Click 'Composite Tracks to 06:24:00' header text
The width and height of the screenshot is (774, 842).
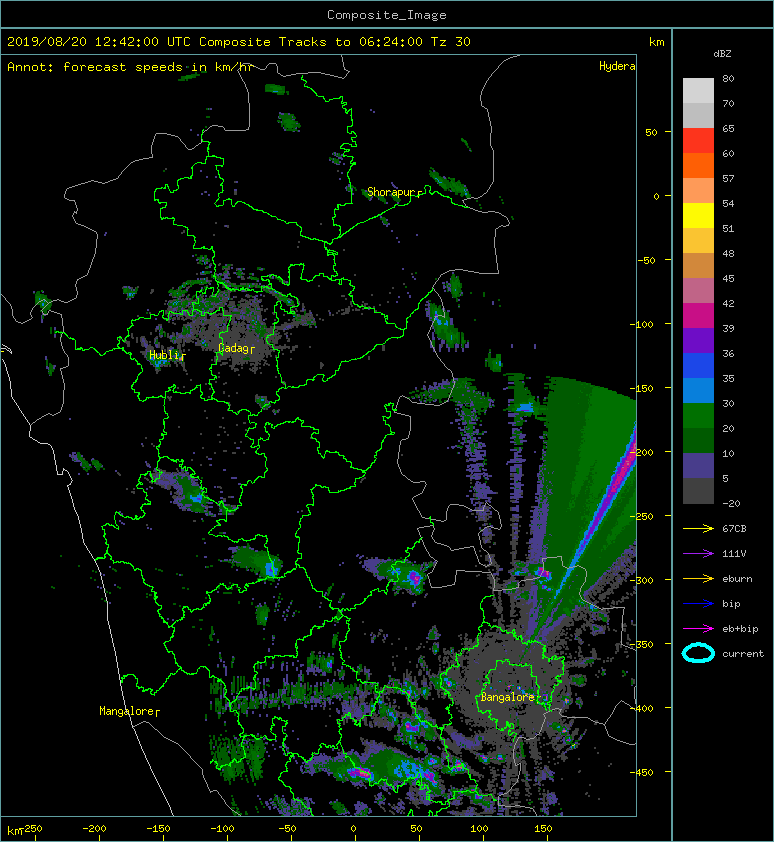click(x=311, y=42)
